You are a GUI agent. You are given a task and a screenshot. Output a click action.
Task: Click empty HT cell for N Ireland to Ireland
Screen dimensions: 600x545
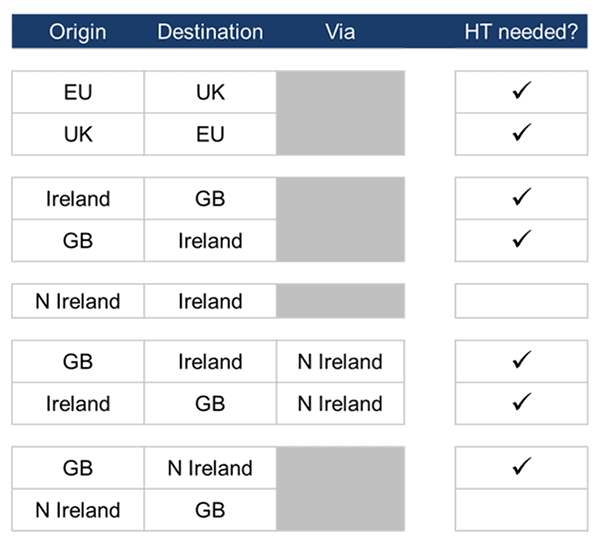point(520,301)
